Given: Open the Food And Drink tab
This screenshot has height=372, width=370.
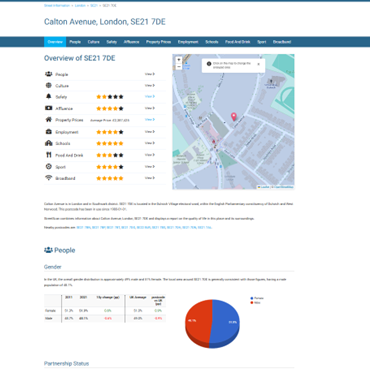Looking at the screenshot, I should coord(238,42).
